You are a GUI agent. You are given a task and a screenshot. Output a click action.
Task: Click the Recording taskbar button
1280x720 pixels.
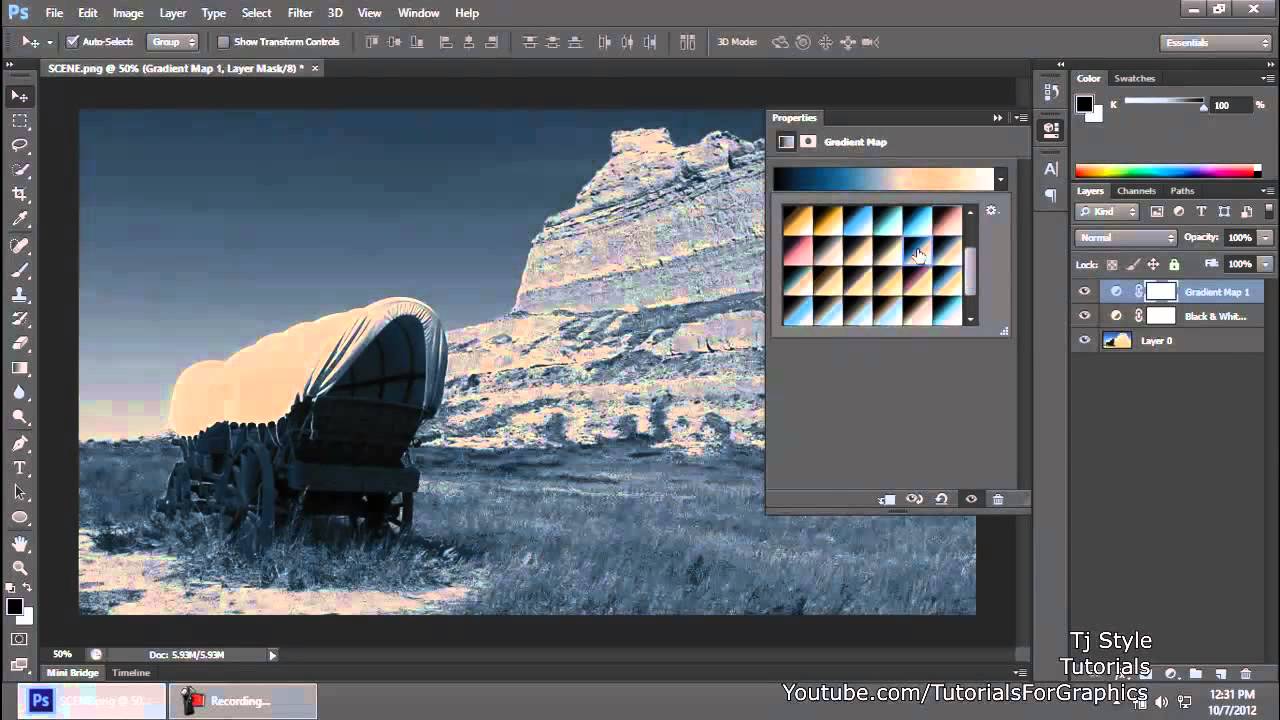click(x=243, y=701)
